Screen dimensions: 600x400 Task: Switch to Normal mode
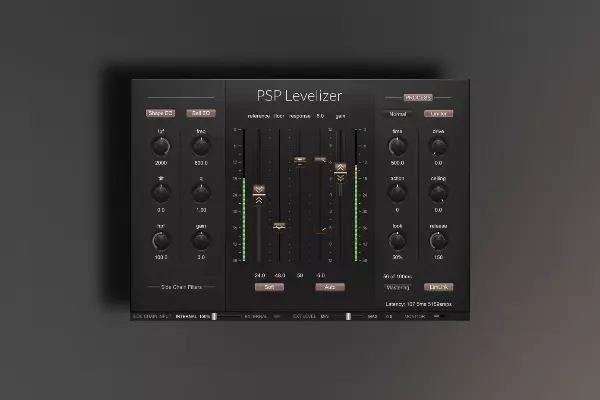(398, 114)
